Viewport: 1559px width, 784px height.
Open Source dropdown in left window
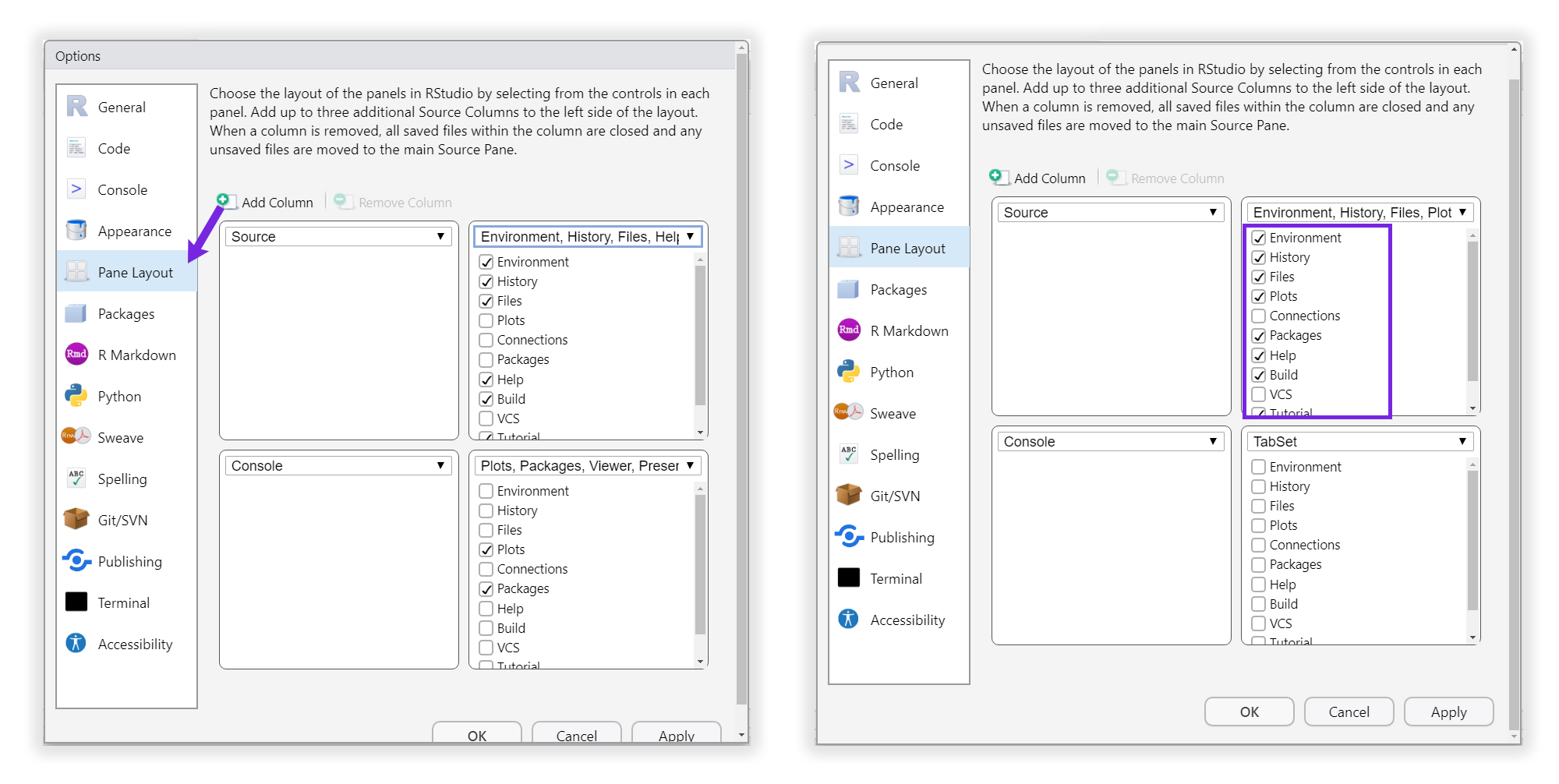(338, 236)
